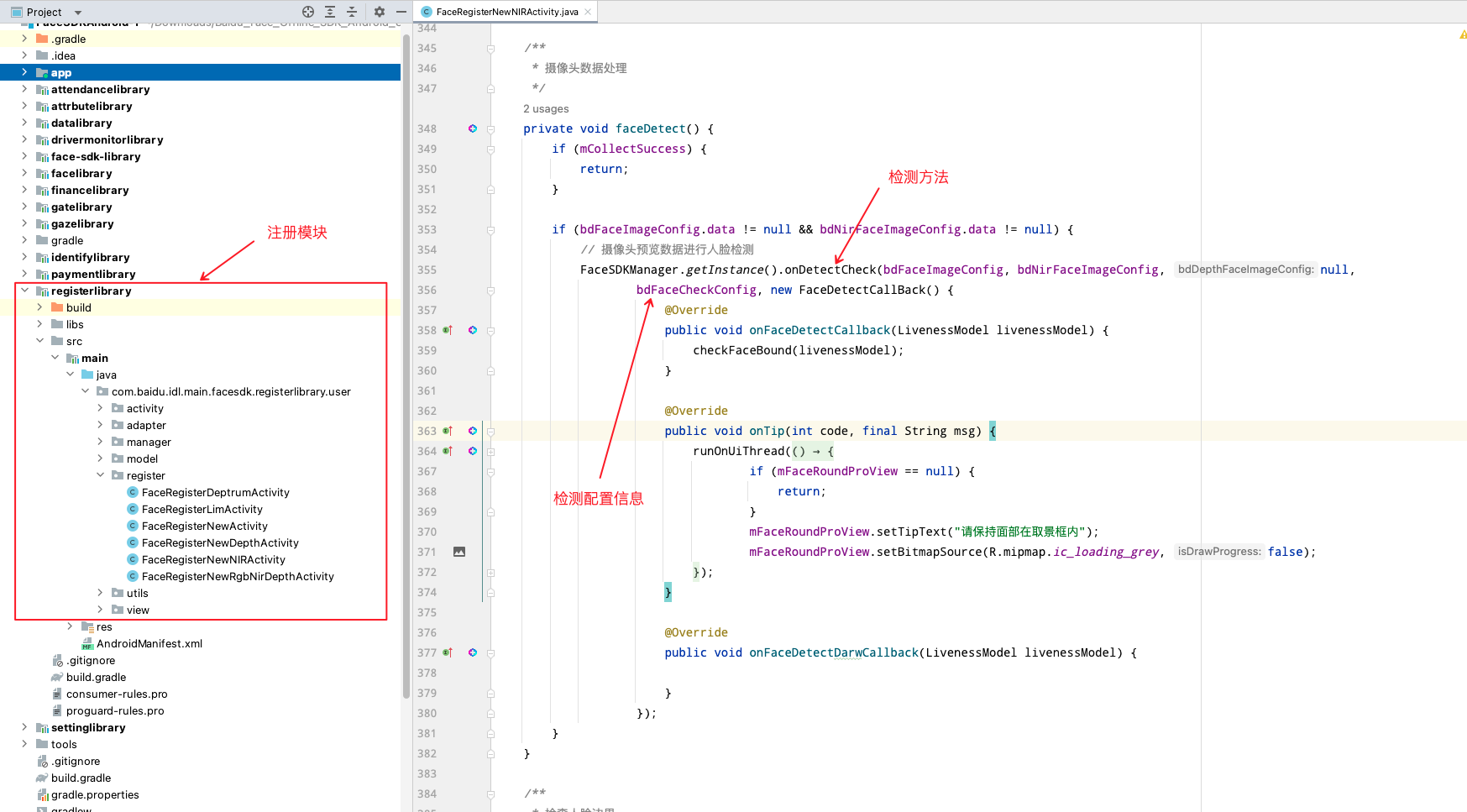Click the Project tree vertical scrollbar
The width and height of the screenshot is (1467, 812).
(406, 365)
